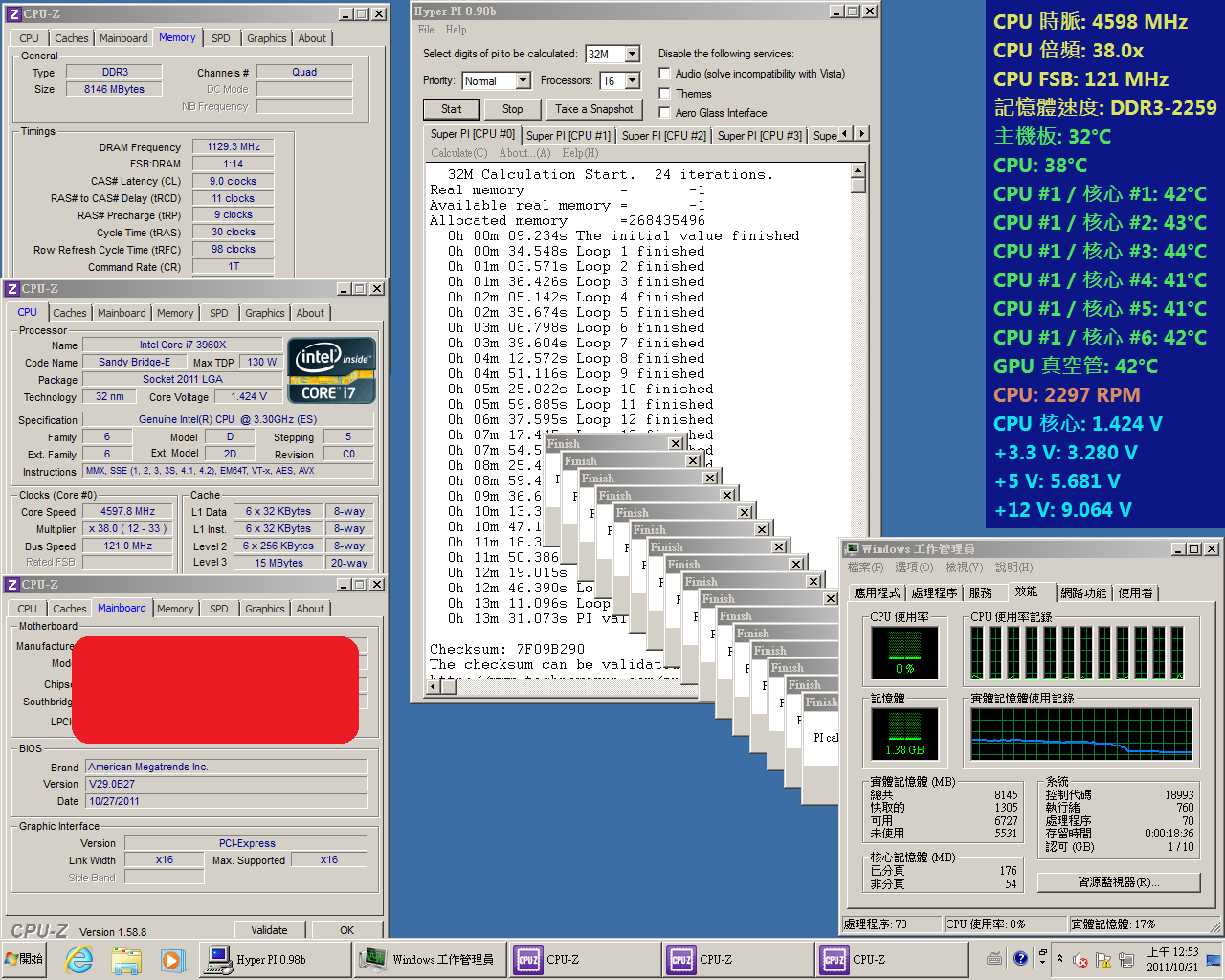1225x980 pixels.
Task: Open Task Manager 說明(H) menu
Action: (x=1013, y=568)
